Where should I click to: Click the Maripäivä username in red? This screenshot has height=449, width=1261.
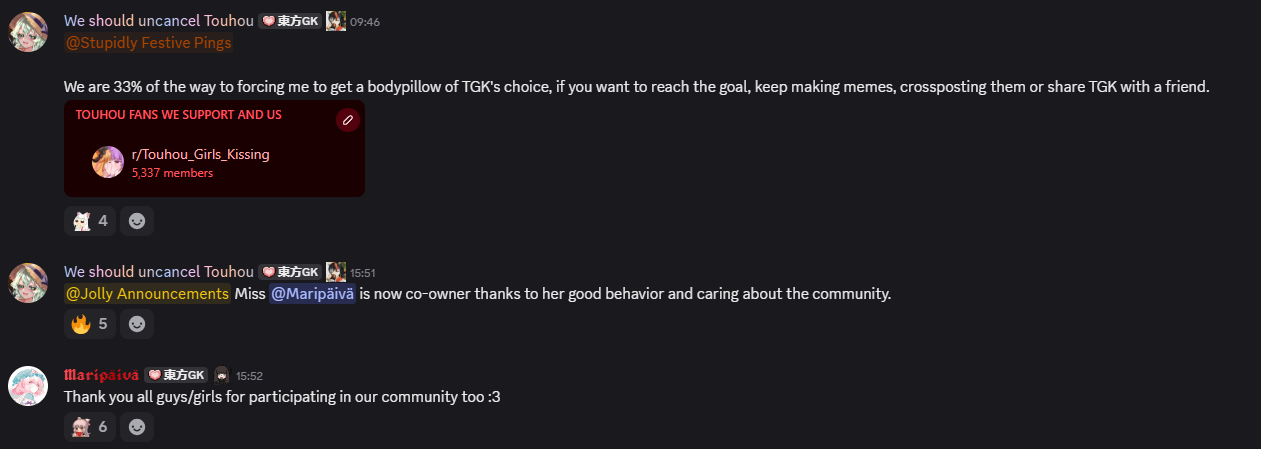101,375
